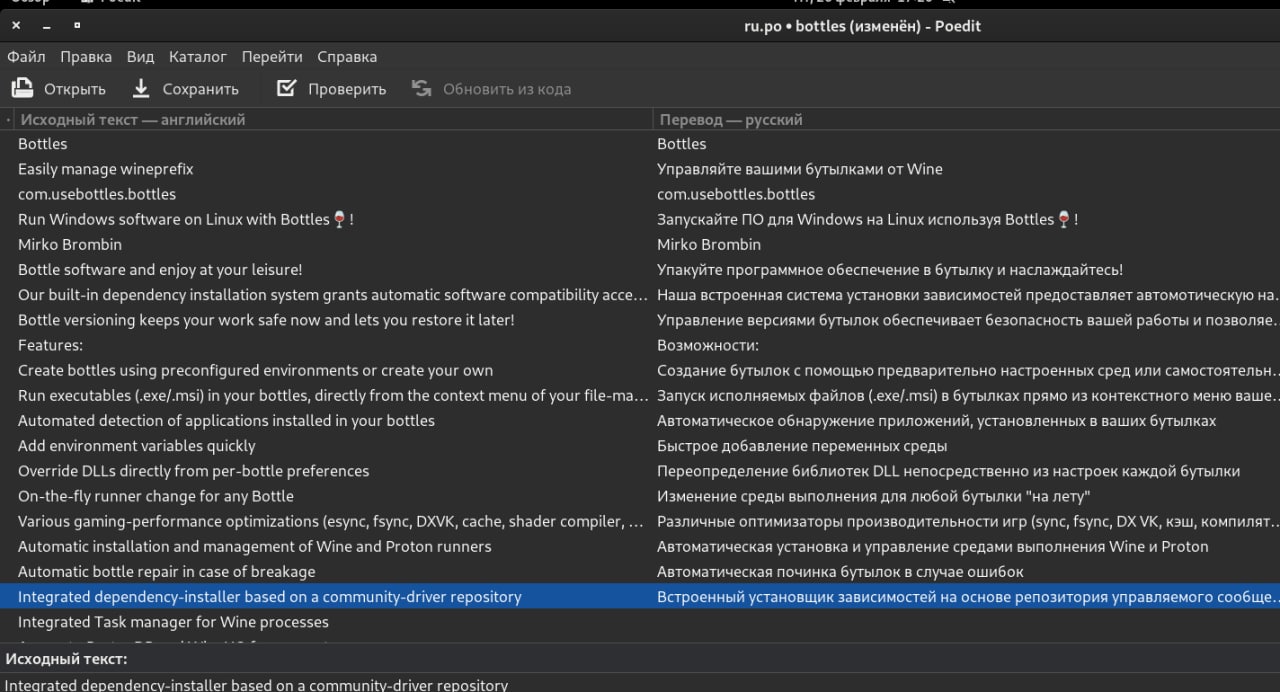Select 'Automated detection of applications' row

[640, 420]
